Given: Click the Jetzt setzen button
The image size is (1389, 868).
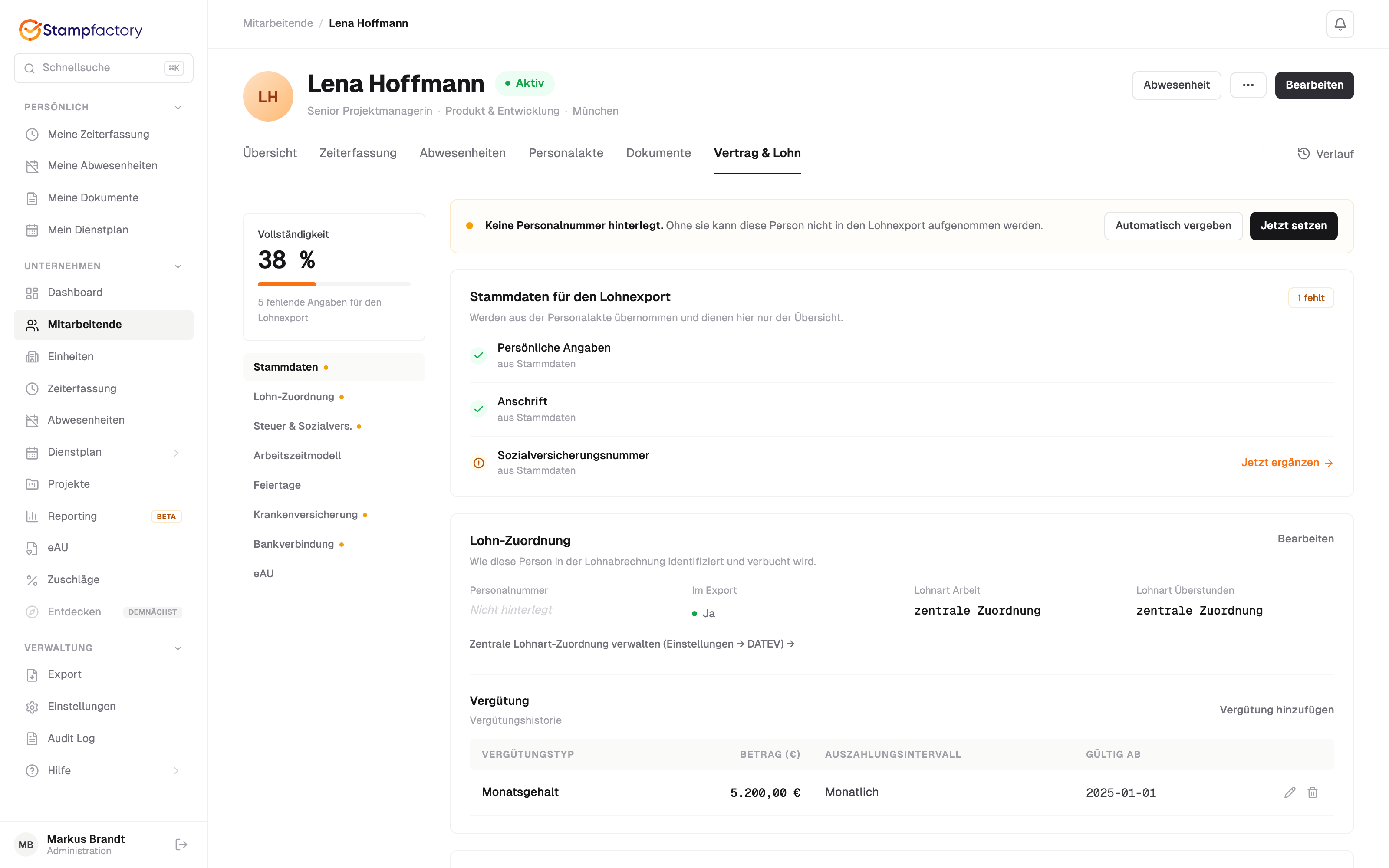Looking at the screenshot, I should (1293, 226).
